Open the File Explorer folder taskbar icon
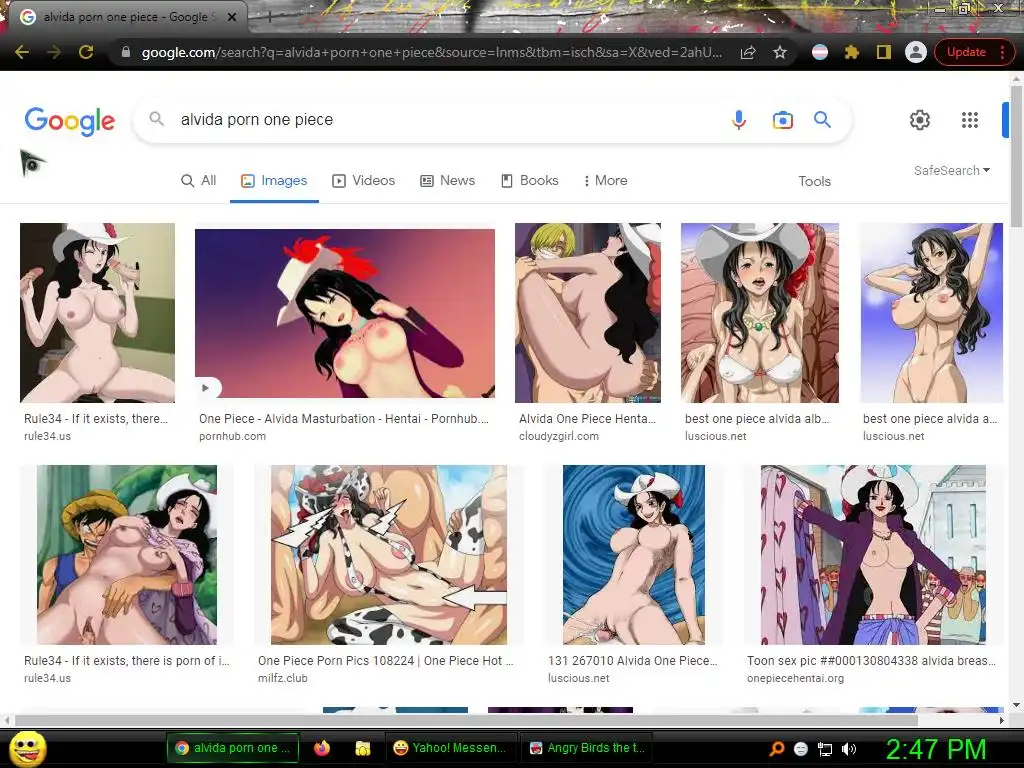This screenshot has height=768, width=1024. coord(362,748)
